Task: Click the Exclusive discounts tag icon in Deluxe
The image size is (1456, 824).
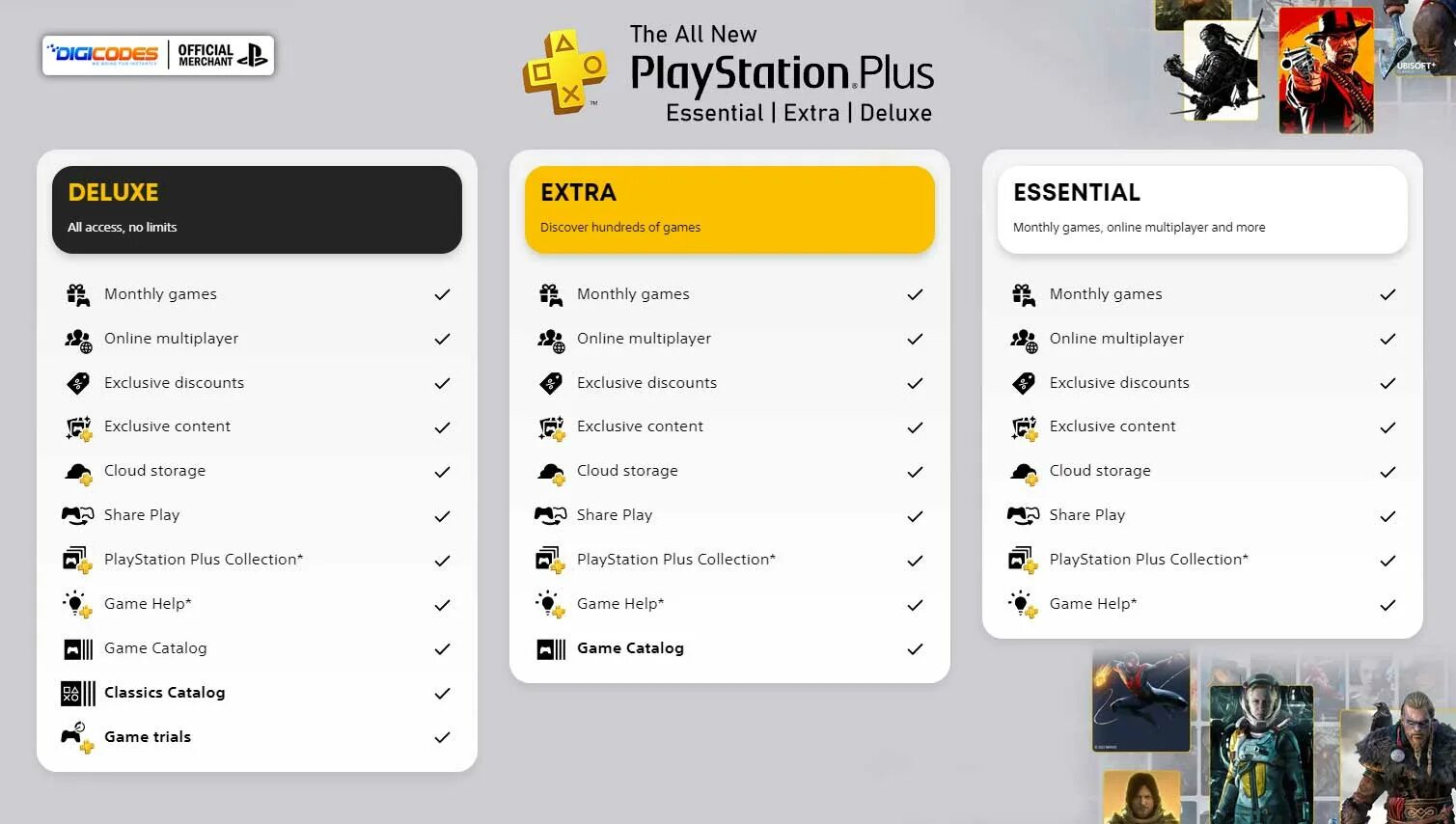Action: tap(78, 383)
